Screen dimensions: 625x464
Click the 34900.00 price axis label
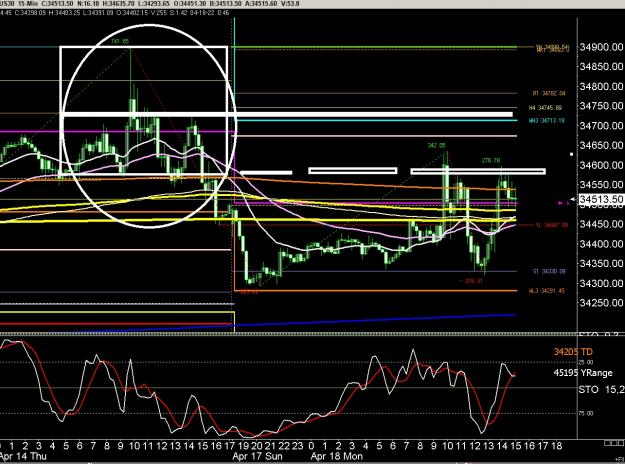coord(601,47)
